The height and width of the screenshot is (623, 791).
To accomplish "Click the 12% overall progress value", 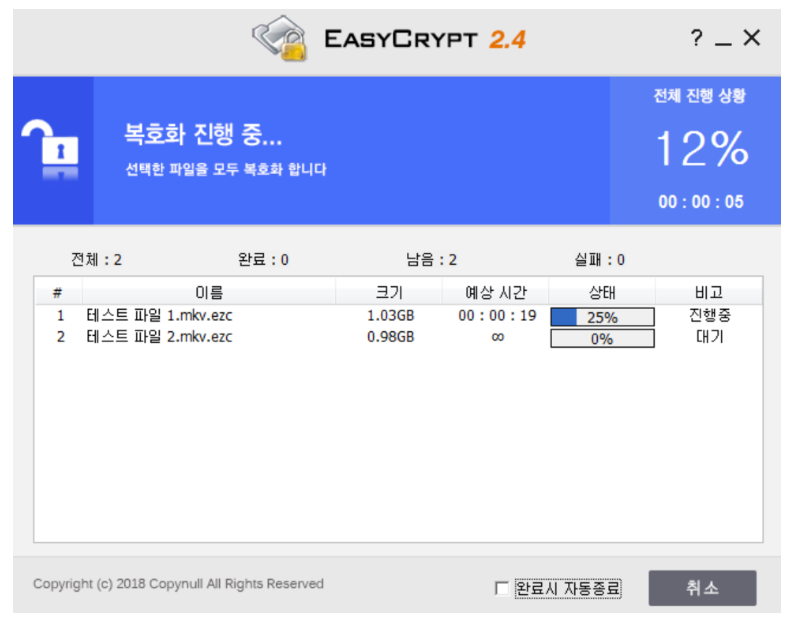I will pyautogui.click(x=702, y=148).
